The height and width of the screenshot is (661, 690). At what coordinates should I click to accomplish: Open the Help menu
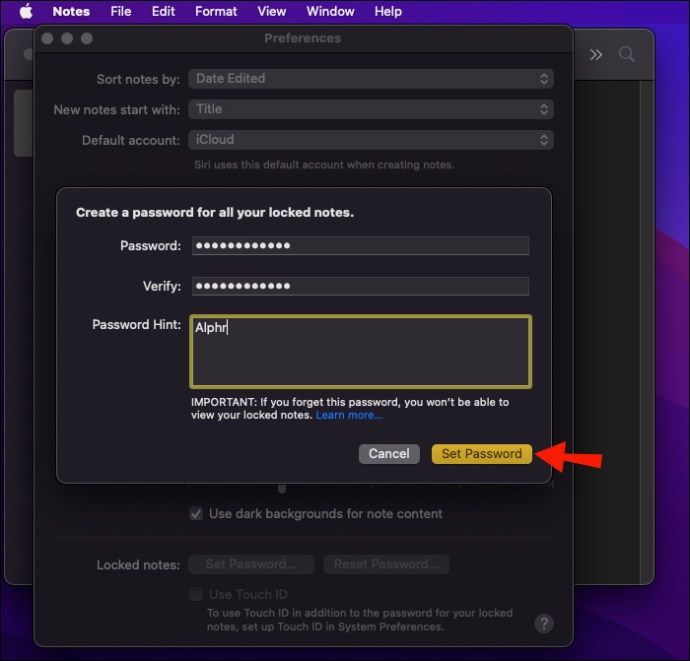point(388,11)
